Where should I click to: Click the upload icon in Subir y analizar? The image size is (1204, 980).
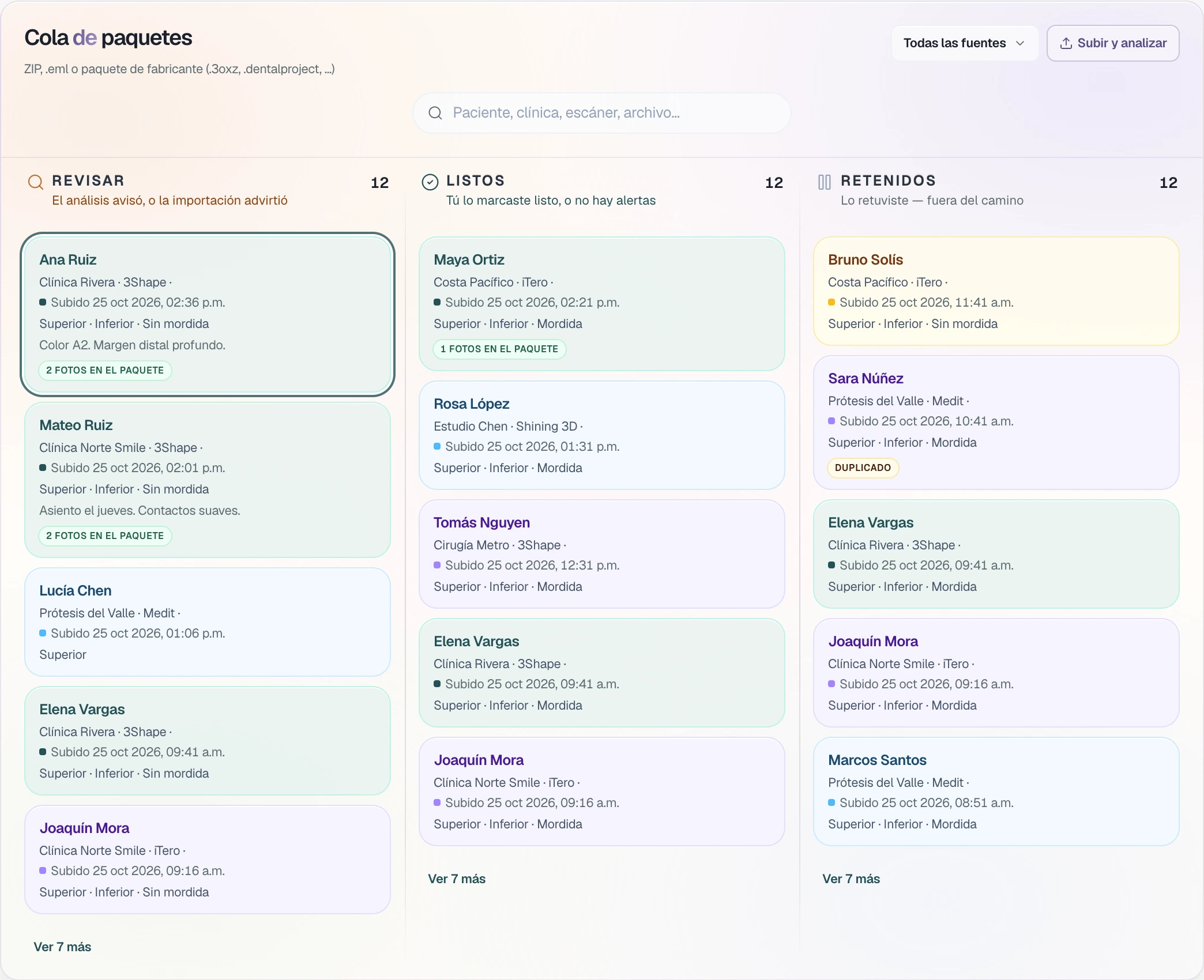tap(1066, 43)
